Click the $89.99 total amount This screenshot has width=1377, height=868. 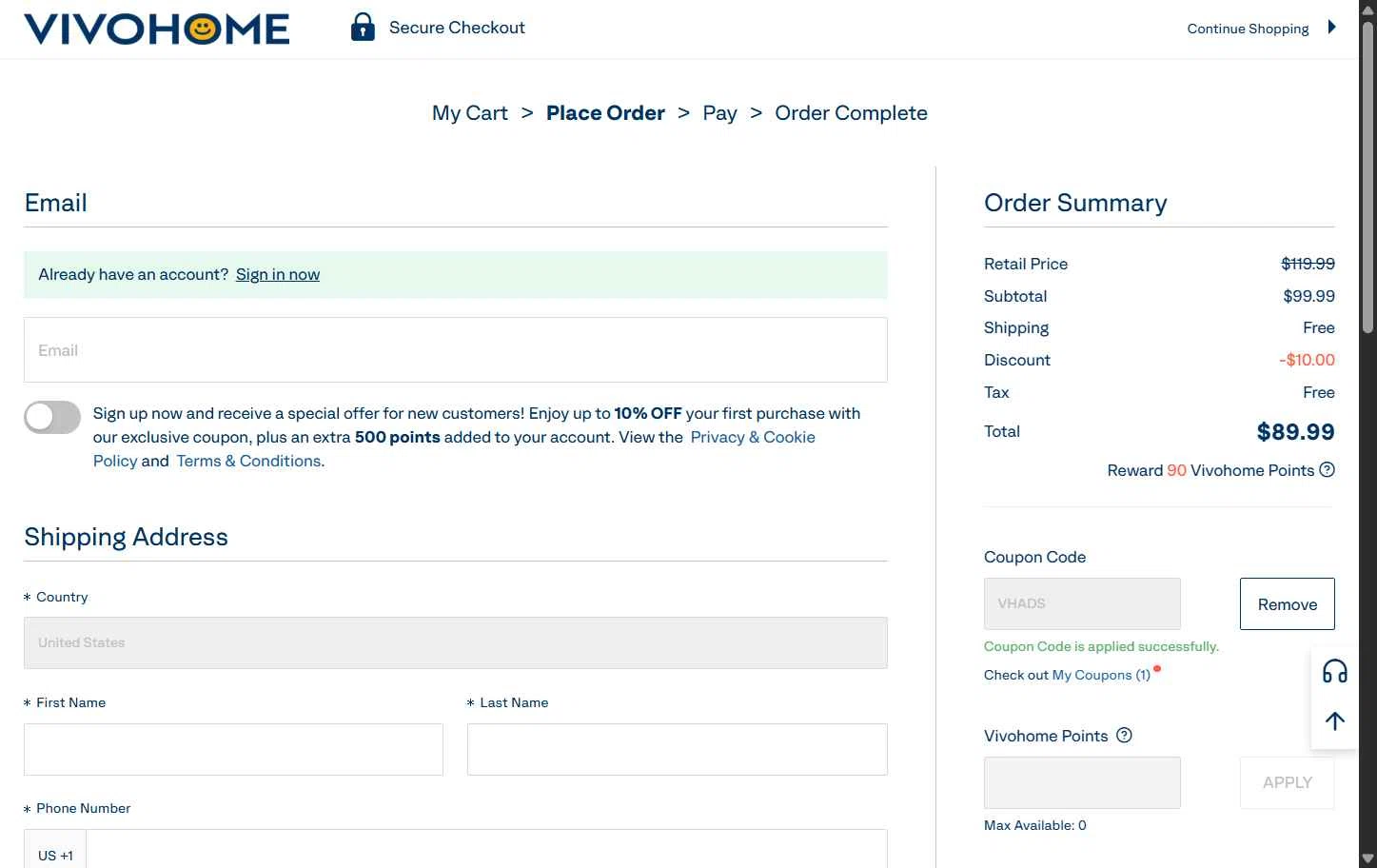point(1295,431)
